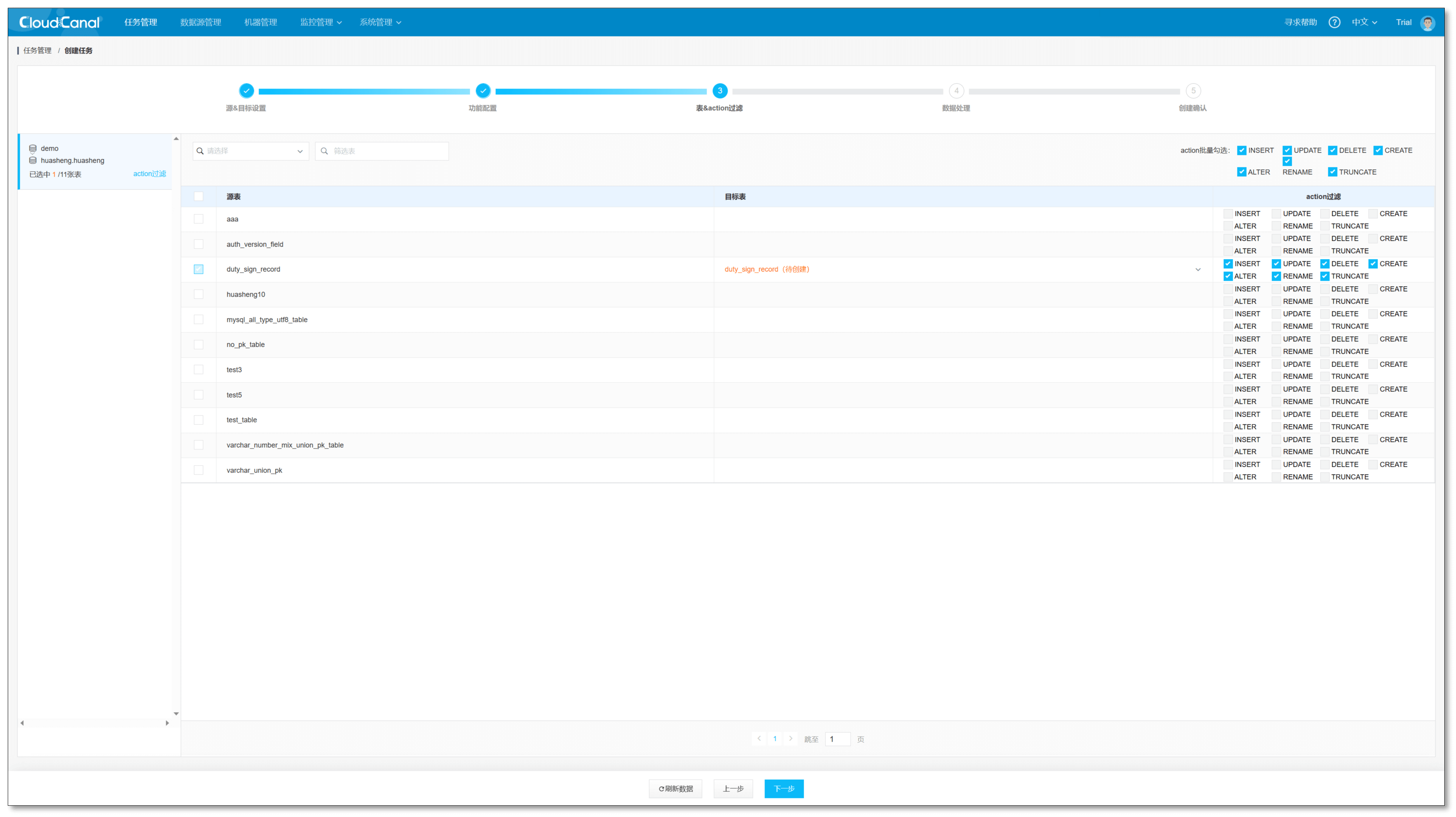Uncheck RENAME for duty_sign_record row
Screen dimensions: 1456x817
pos(1276,276)
